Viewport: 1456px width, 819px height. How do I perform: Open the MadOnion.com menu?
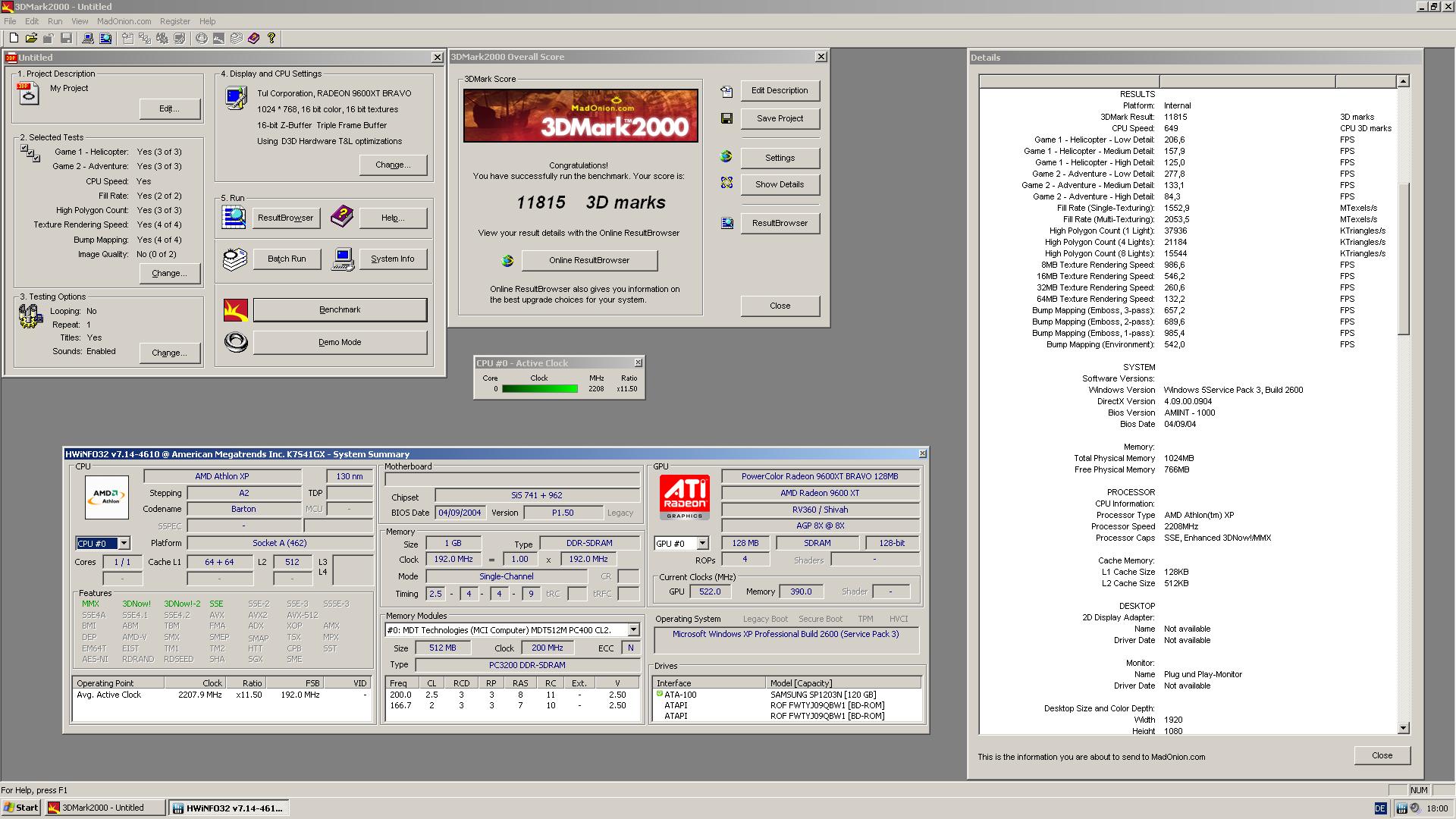(x=124, y=21)
